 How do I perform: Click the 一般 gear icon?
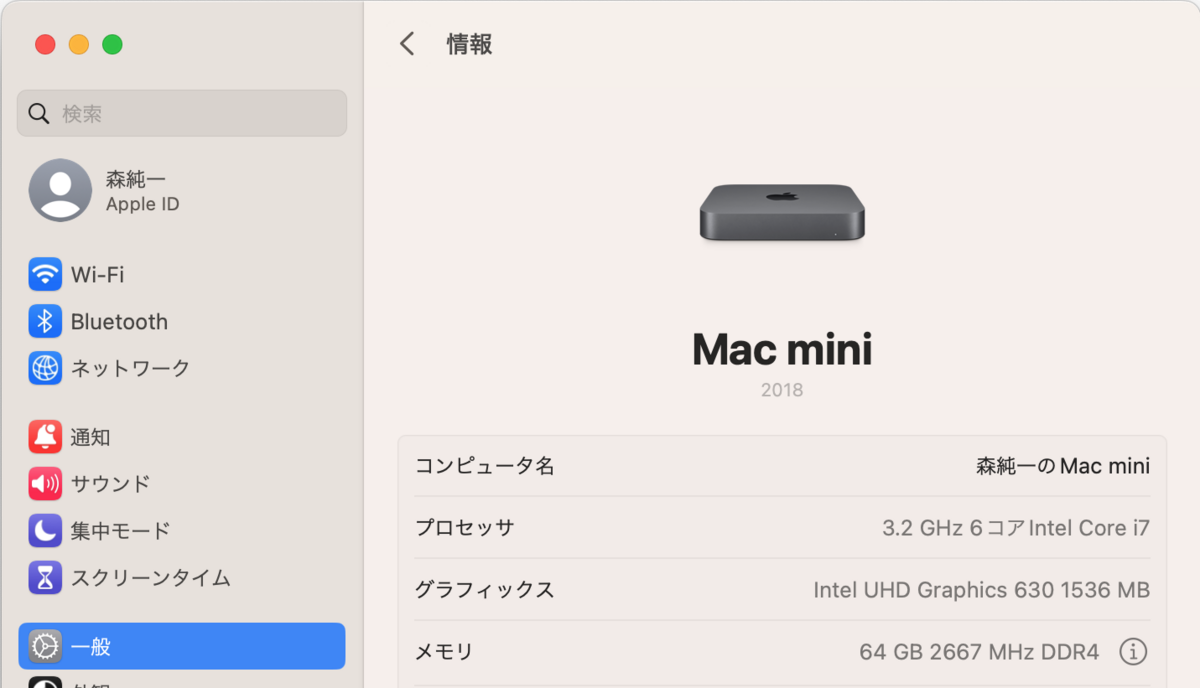[45, 647]
